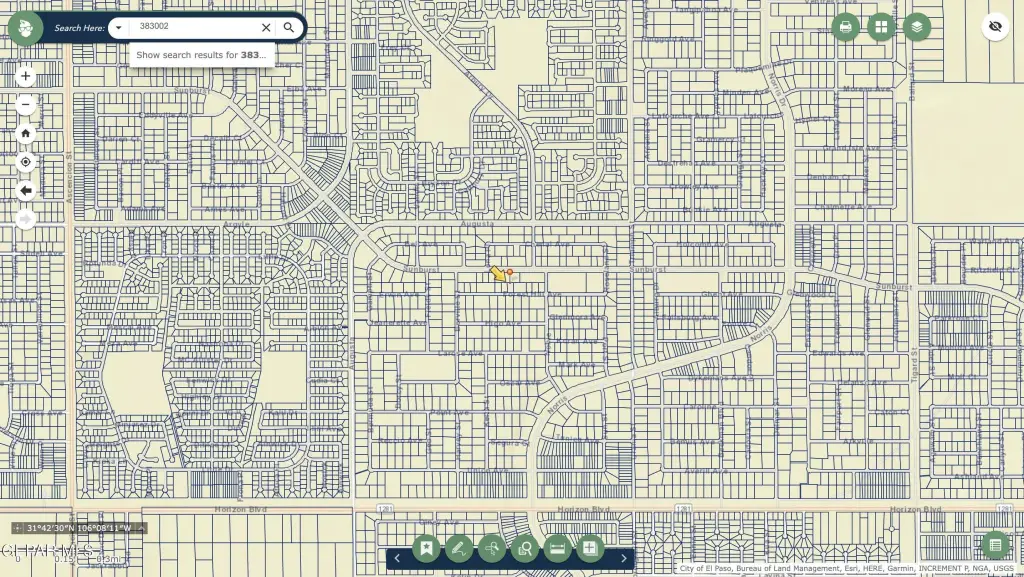The height and width of the screenshot is (577, 1024).
Task: Return to default home extent
Action: [26, 133]
